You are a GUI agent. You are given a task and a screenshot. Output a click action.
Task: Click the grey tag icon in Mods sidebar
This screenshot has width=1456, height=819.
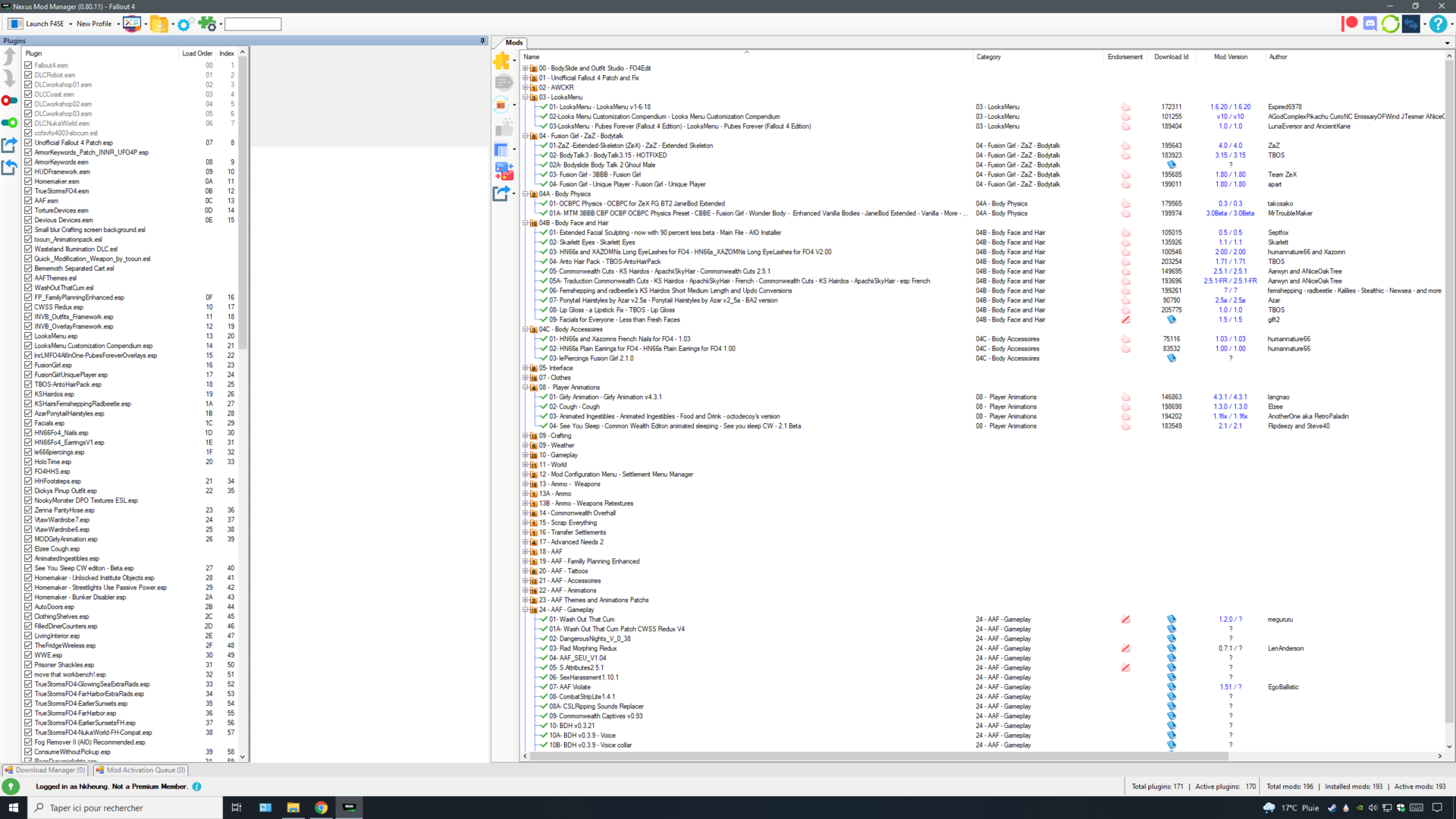504,82
